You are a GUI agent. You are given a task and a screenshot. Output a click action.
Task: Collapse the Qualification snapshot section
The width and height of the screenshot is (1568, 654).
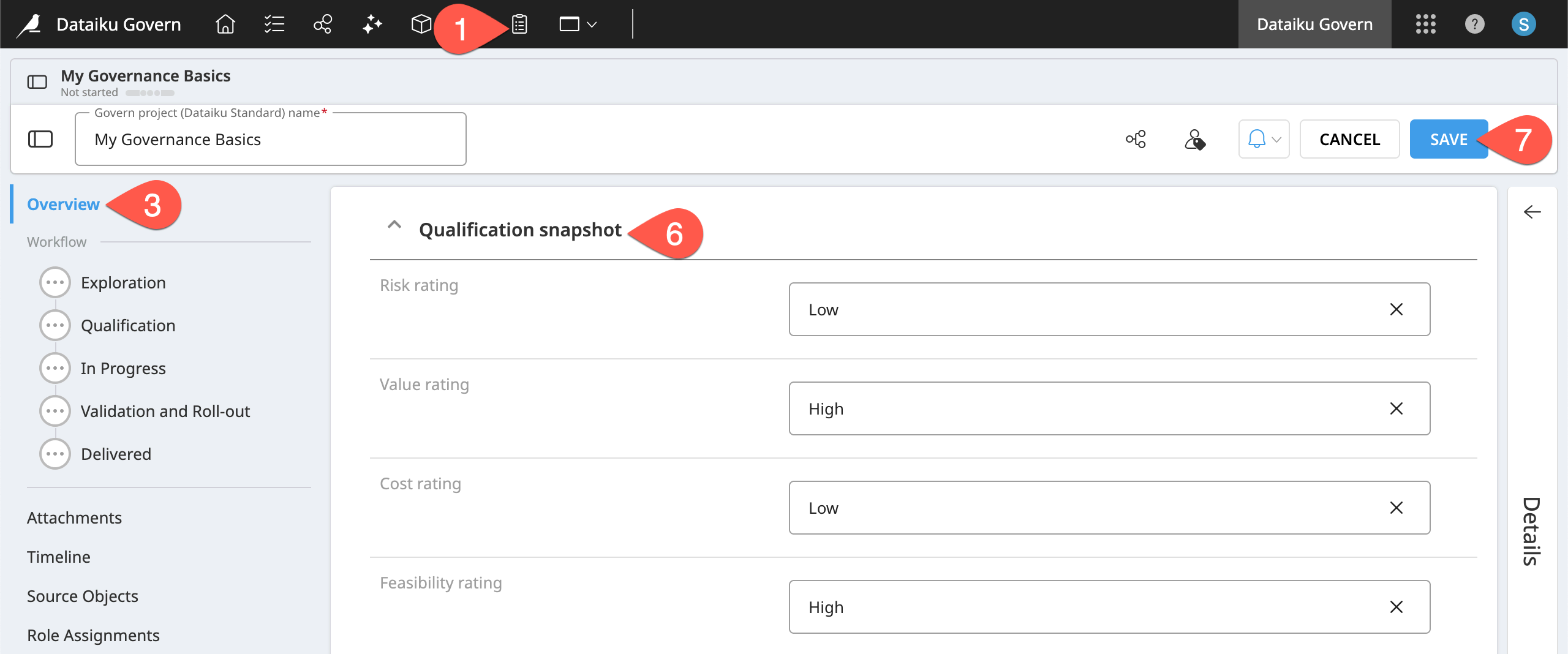click(x=394, y=225)
